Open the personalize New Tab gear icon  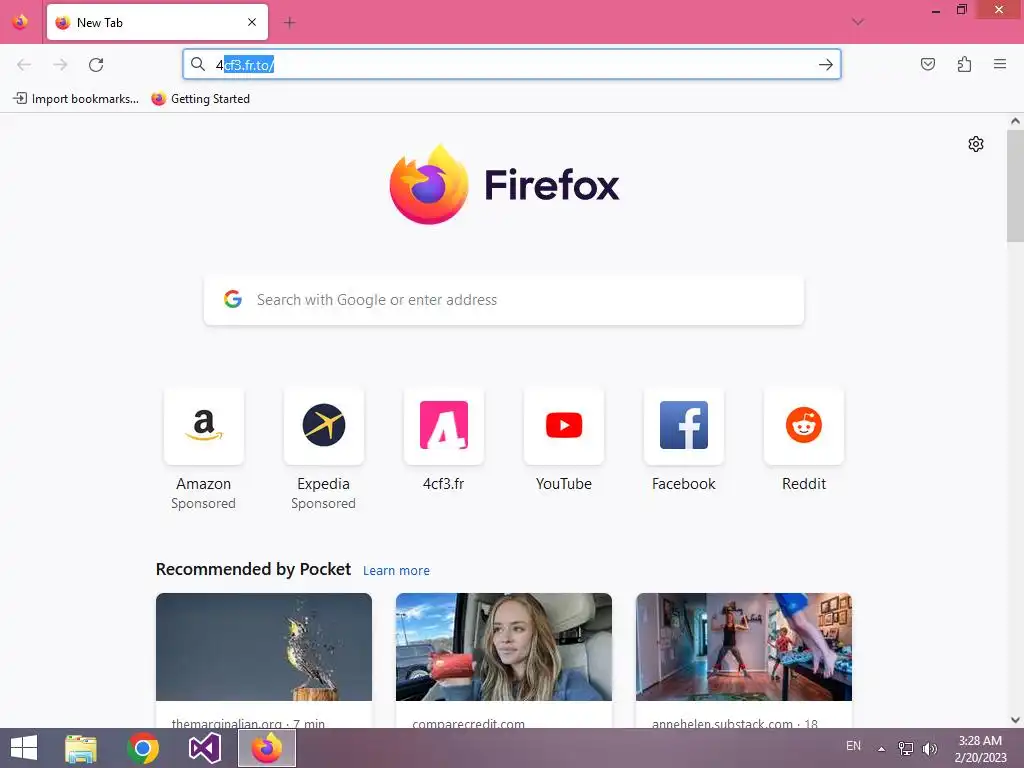pyautogui.click(x=976, y=144)
